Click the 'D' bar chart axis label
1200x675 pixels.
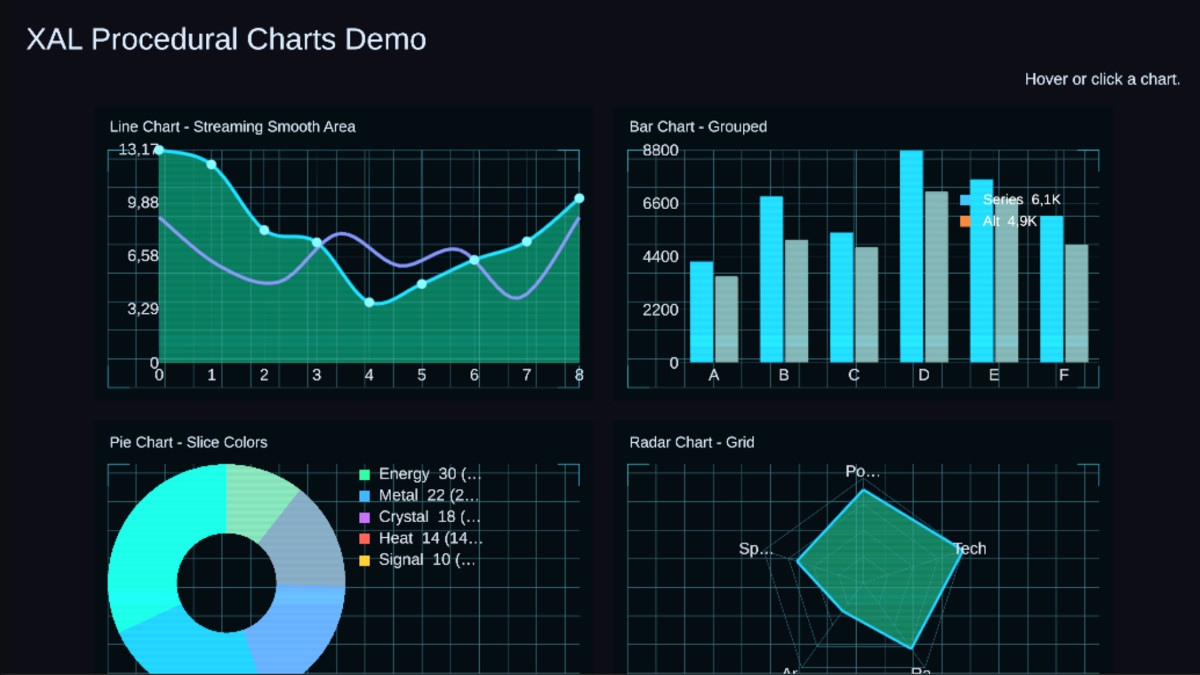point(923,375)
